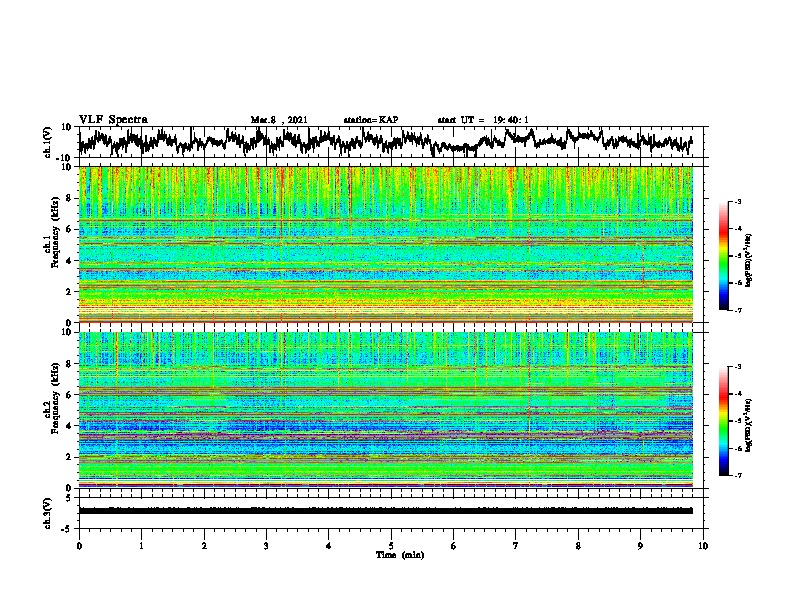The height and width of the screenshot is (612, 792).
Task: Click time axis tick label "0"
Action: 79,546
